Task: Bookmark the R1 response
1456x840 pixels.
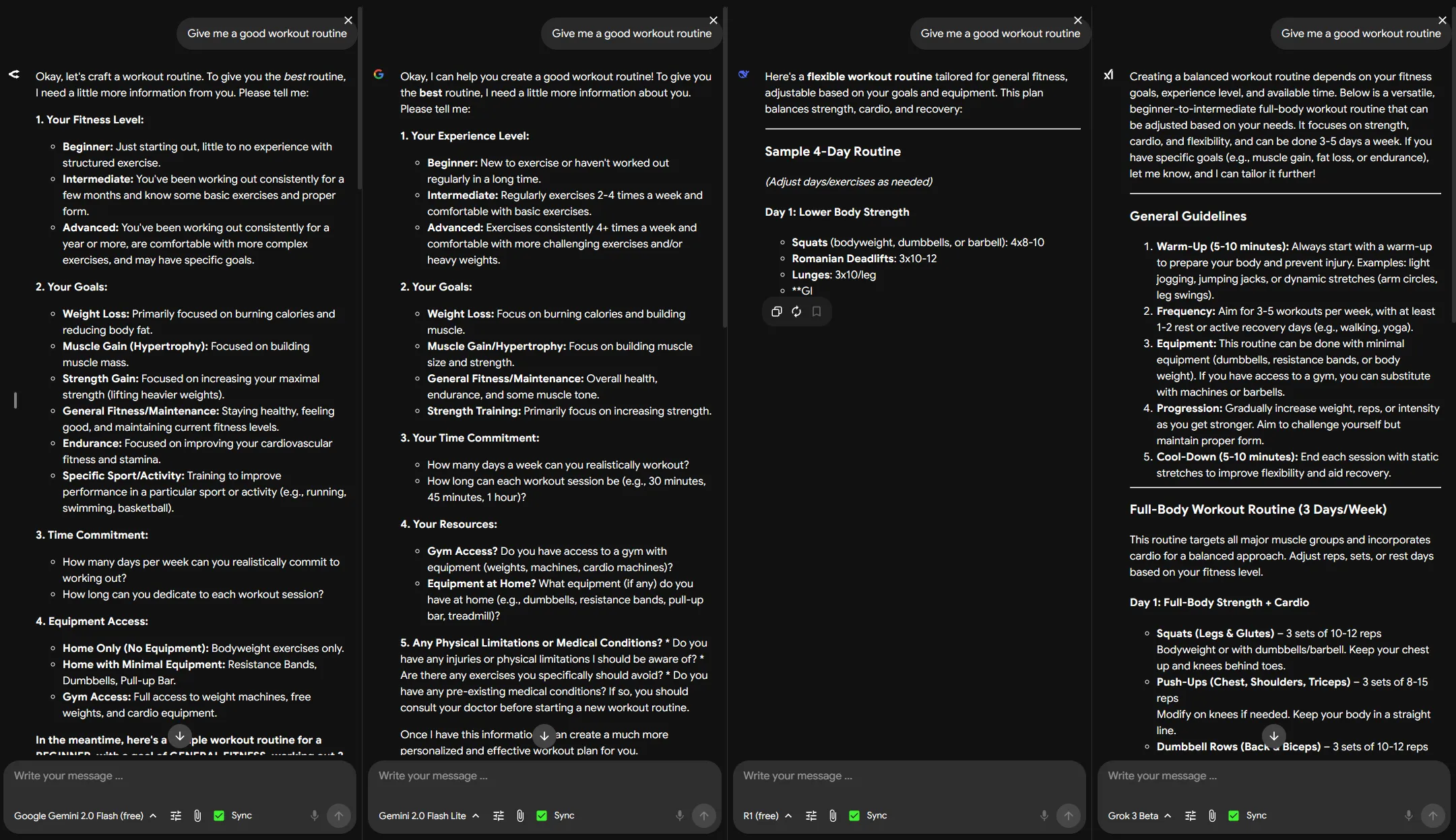Action: click(817, 311)
